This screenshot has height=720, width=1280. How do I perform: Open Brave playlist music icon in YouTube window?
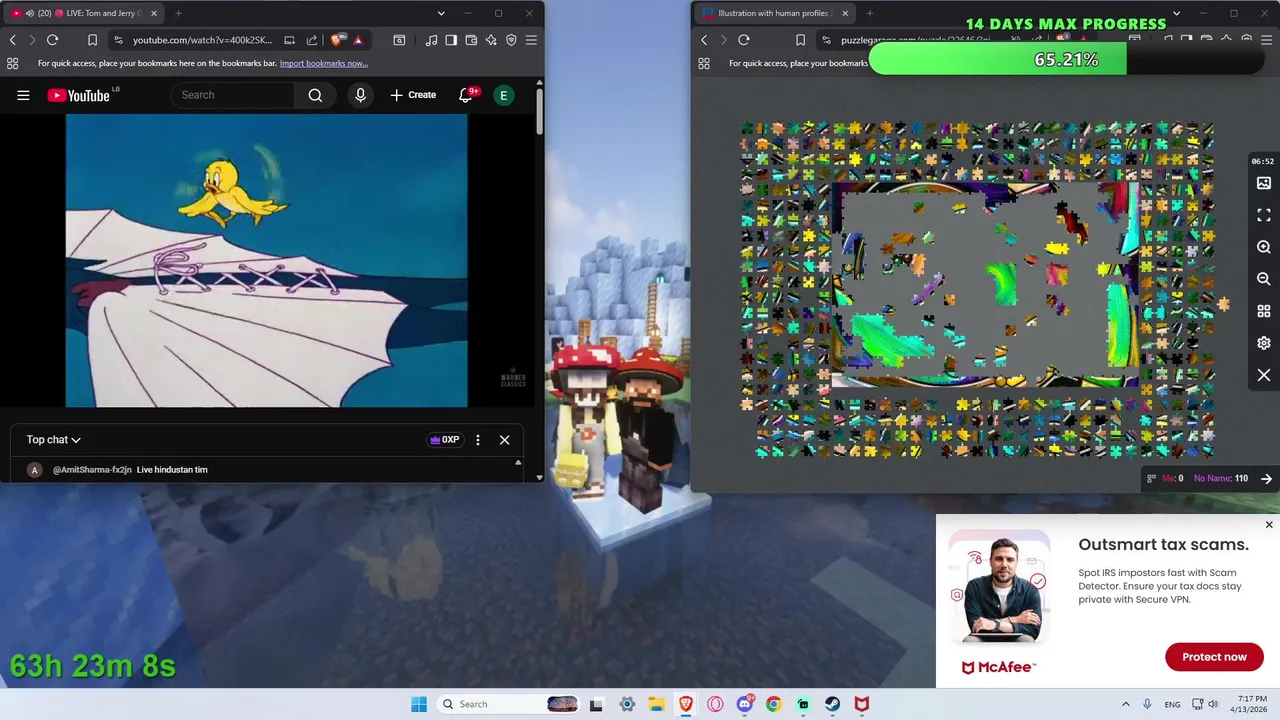431,40
